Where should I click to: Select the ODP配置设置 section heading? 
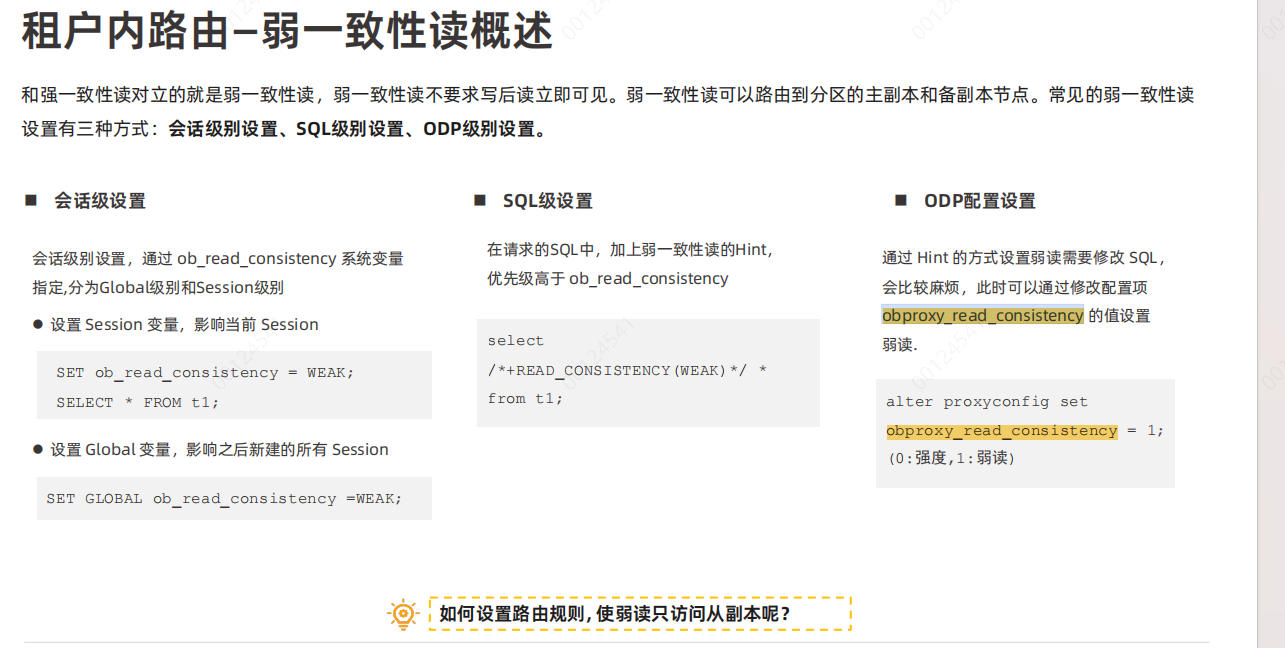pos(979,201)
